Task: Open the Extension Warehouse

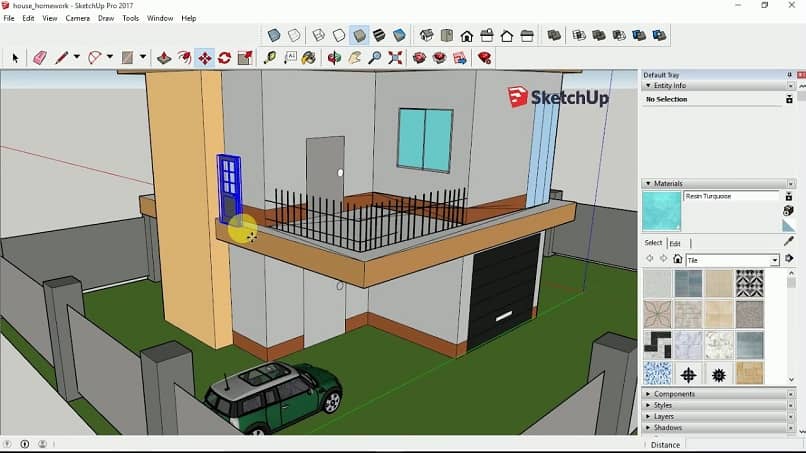Action: pyautogui.click(x=439, y=58)
